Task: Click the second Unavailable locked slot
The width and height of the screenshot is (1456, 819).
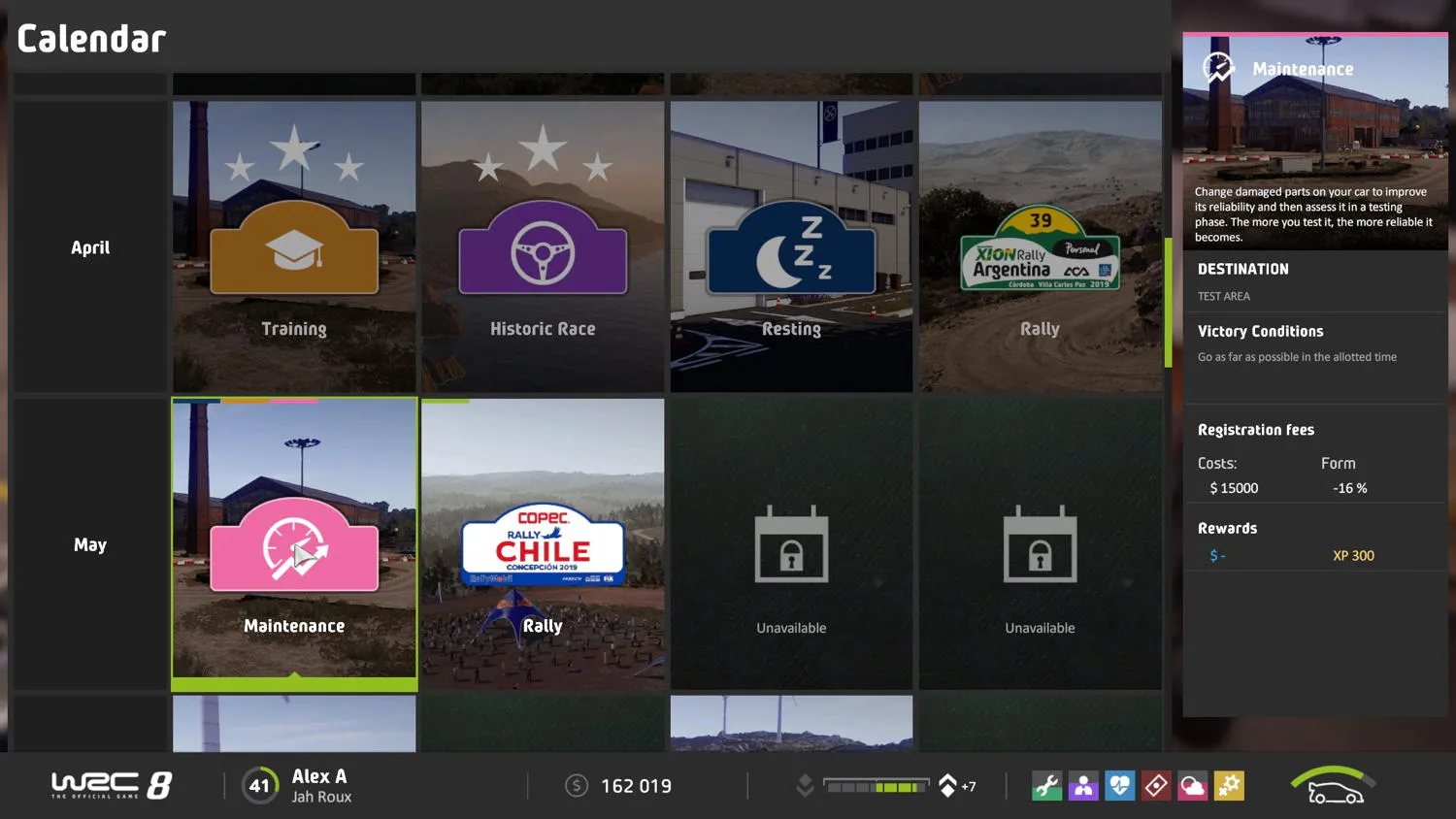Action: click(1040, 543)
